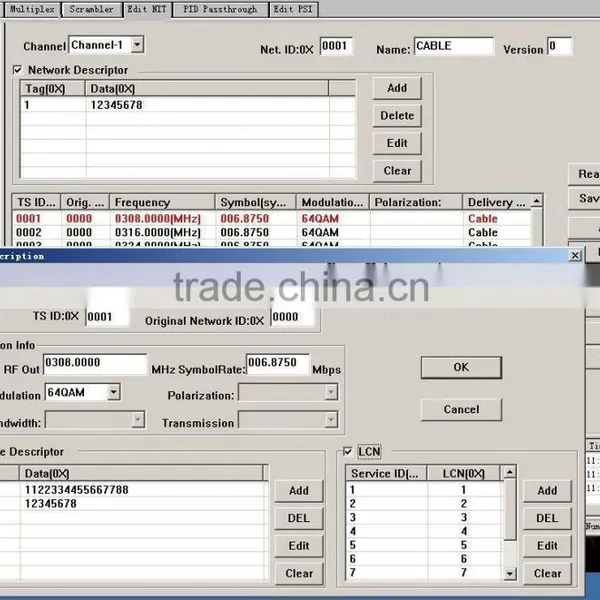Add a network descriptor entry

(x=397, y=88)
